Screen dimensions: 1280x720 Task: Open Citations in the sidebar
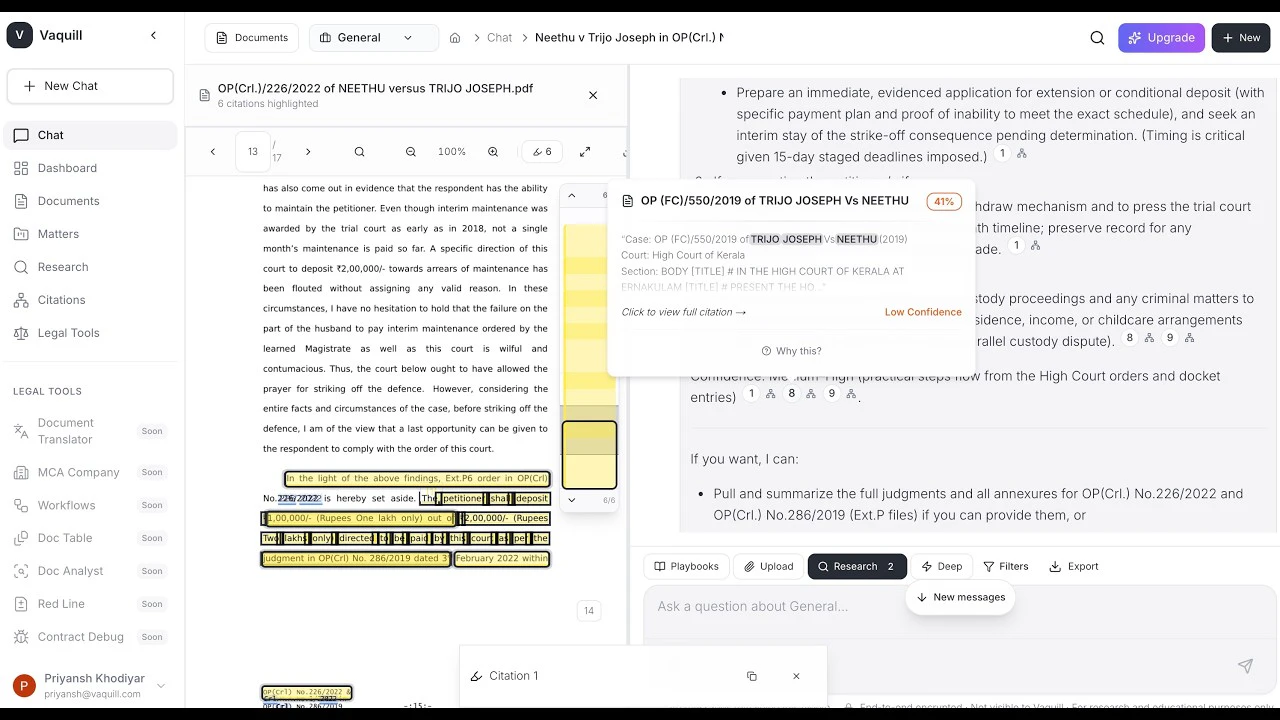92,300
